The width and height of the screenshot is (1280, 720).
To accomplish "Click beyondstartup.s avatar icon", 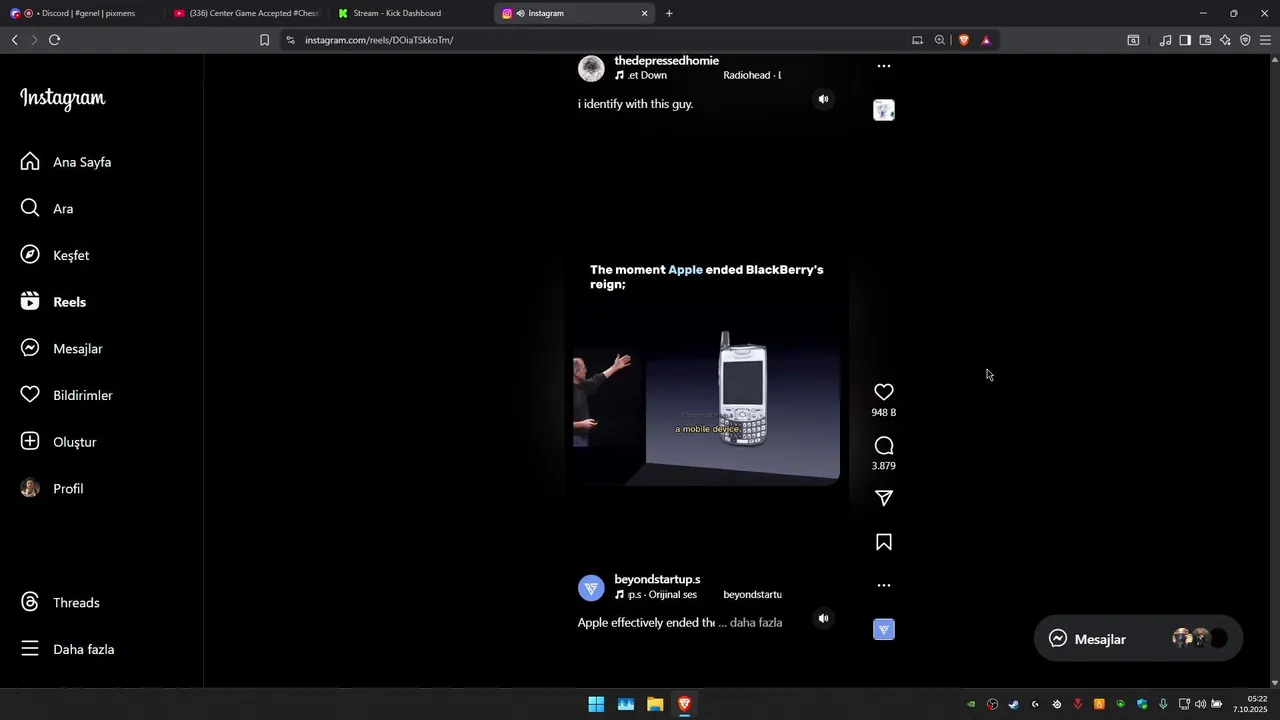I will click(x=591, y=588).
